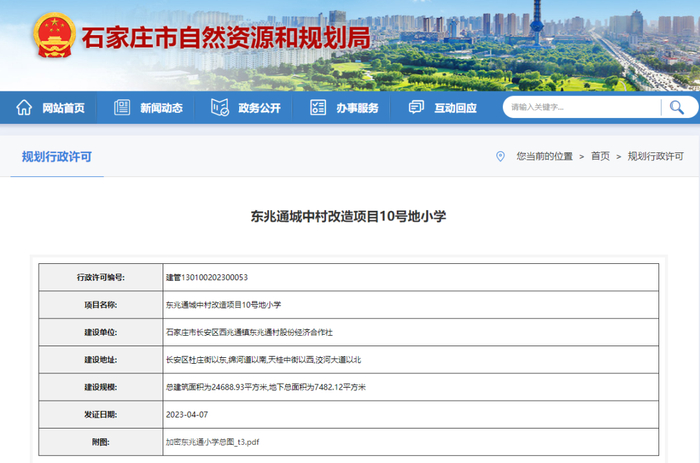This screenshot has height=463, width=700.
Task: Click permit number 建管130100202300053
Action: click(x=207, y=277)
